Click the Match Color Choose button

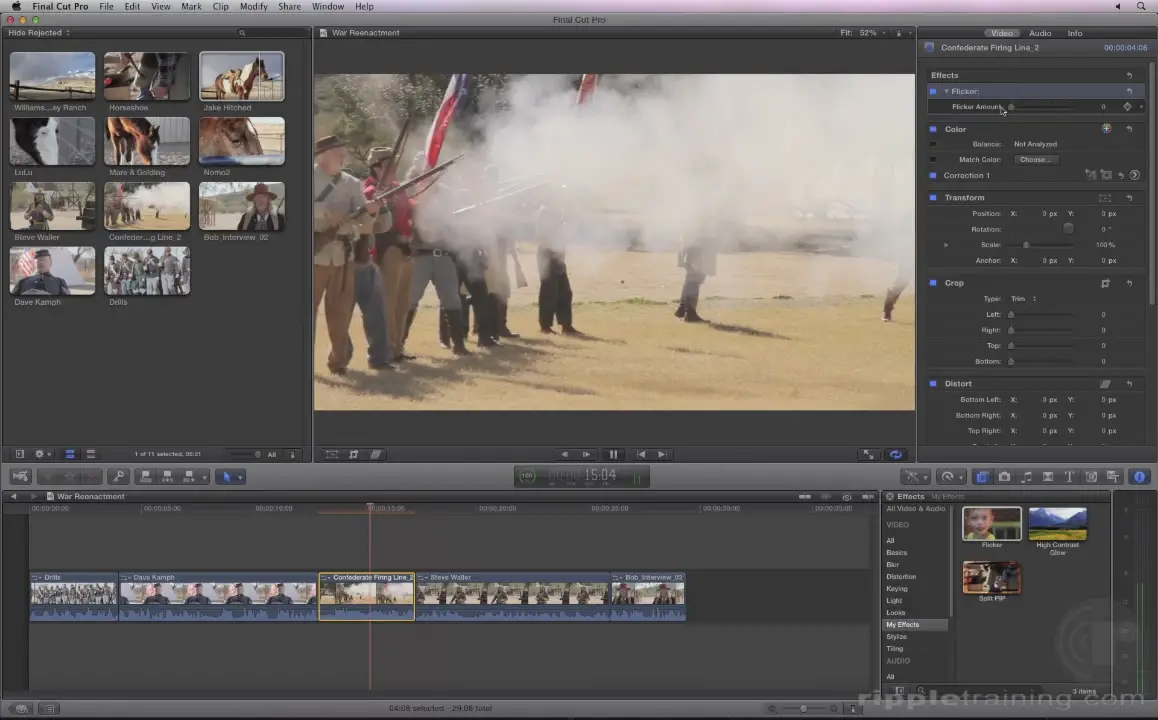click(1035, 160)
